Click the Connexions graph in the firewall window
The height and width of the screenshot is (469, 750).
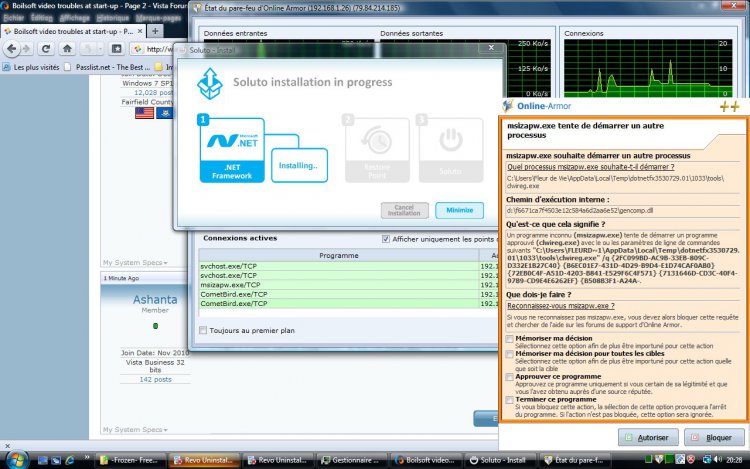tap(648, 68)
